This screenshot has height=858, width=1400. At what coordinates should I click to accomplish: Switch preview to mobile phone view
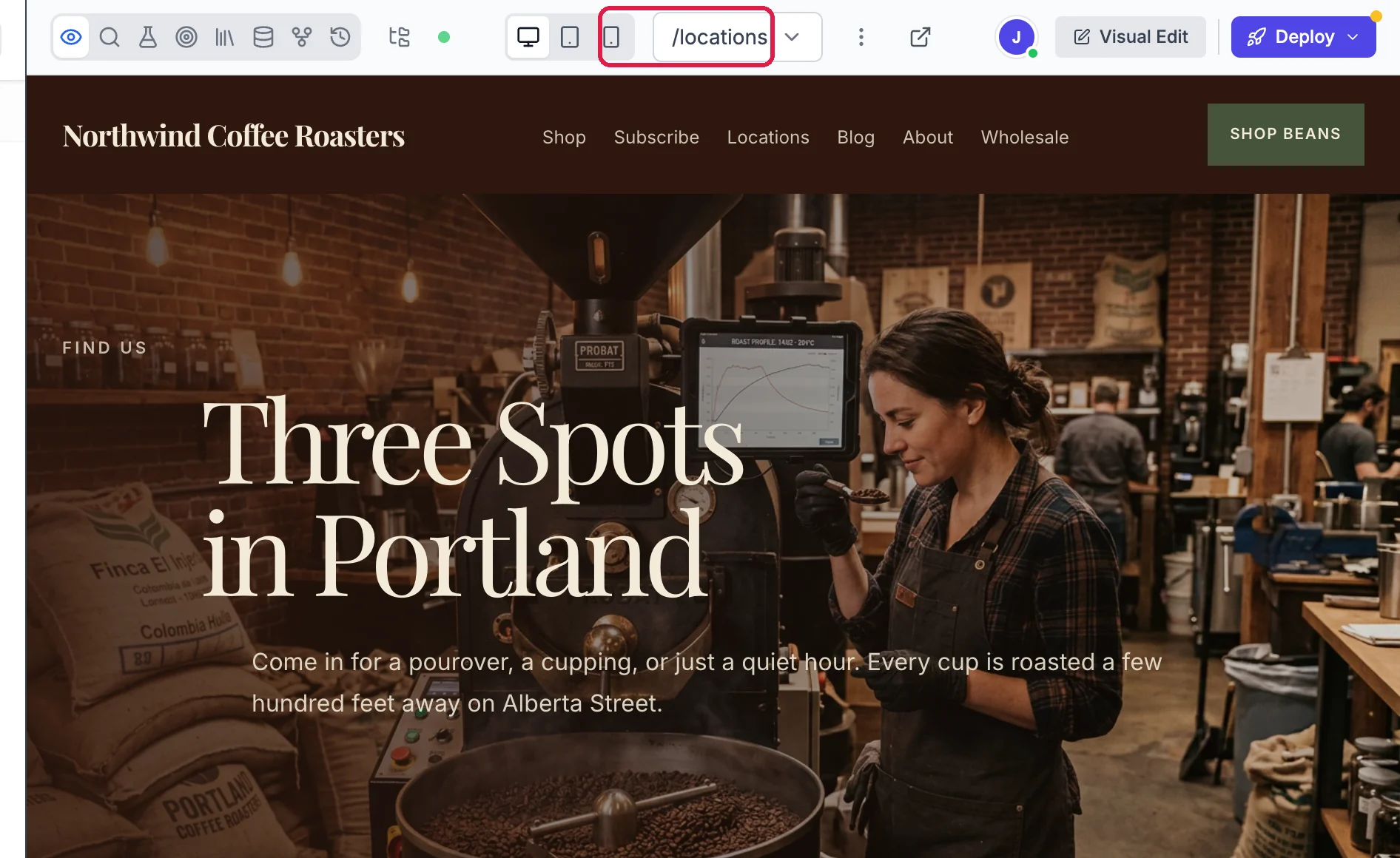tap(611, 37)
